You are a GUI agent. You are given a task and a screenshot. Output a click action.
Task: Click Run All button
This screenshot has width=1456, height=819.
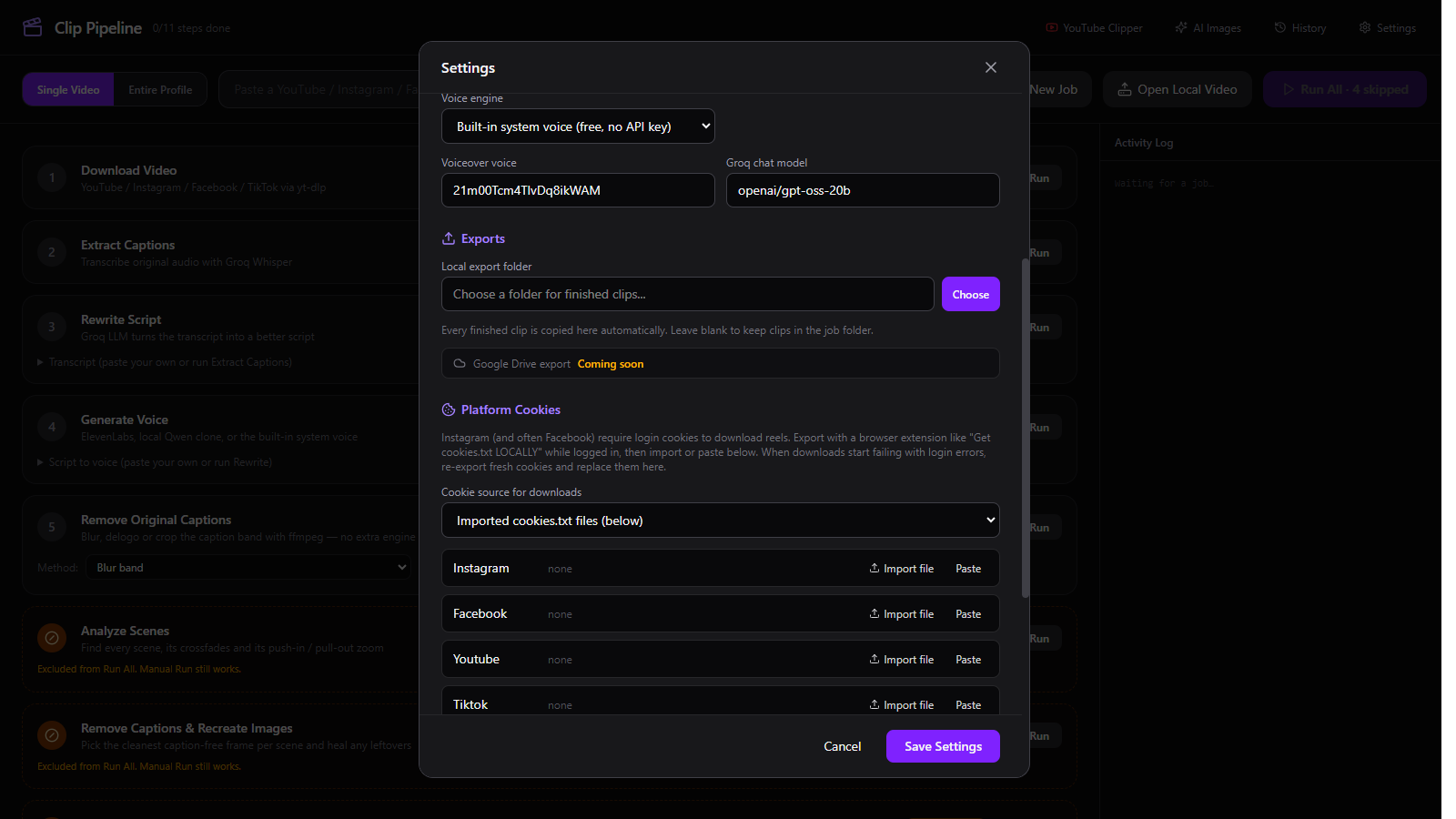point(1345,89)
